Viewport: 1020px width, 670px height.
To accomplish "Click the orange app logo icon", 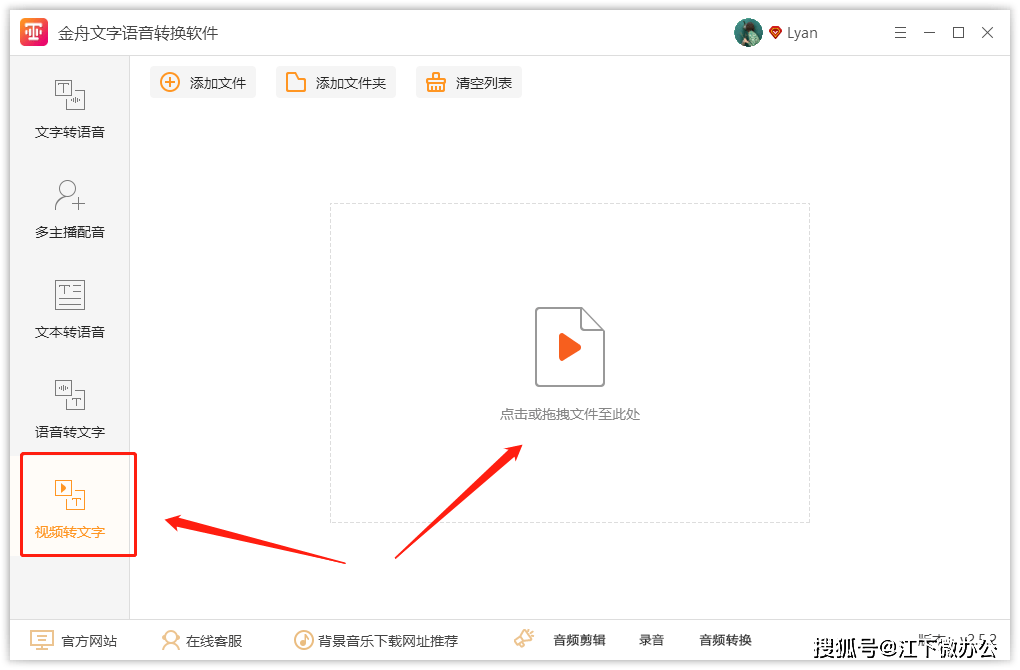I will coord(35,33).
